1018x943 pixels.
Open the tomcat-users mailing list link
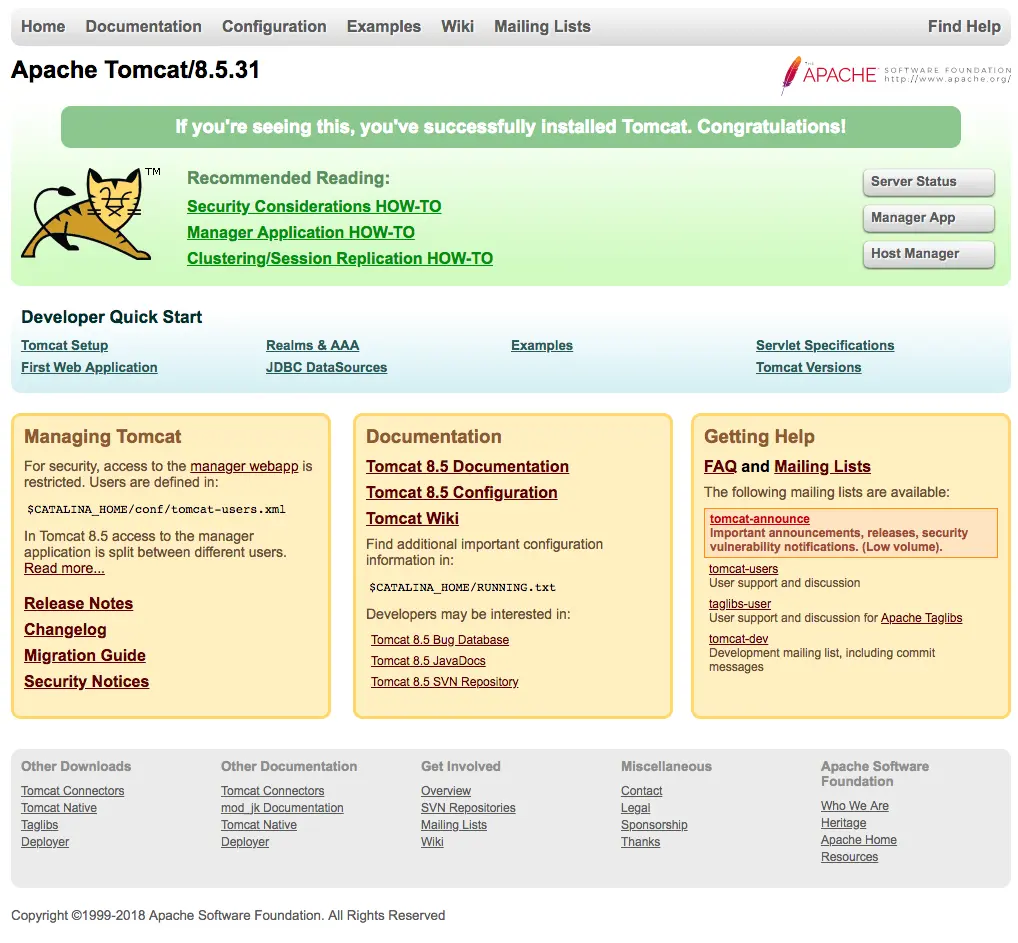click(743, 569)
